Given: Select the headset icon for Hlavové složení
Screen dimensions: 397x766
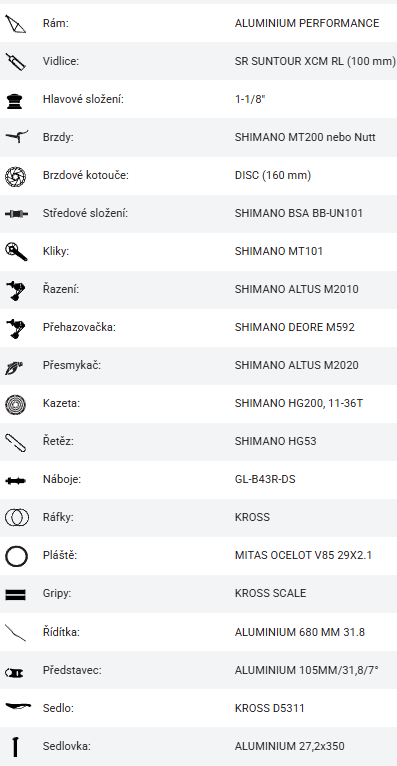Looking at the screenshot, I should (x=15, y=100).
